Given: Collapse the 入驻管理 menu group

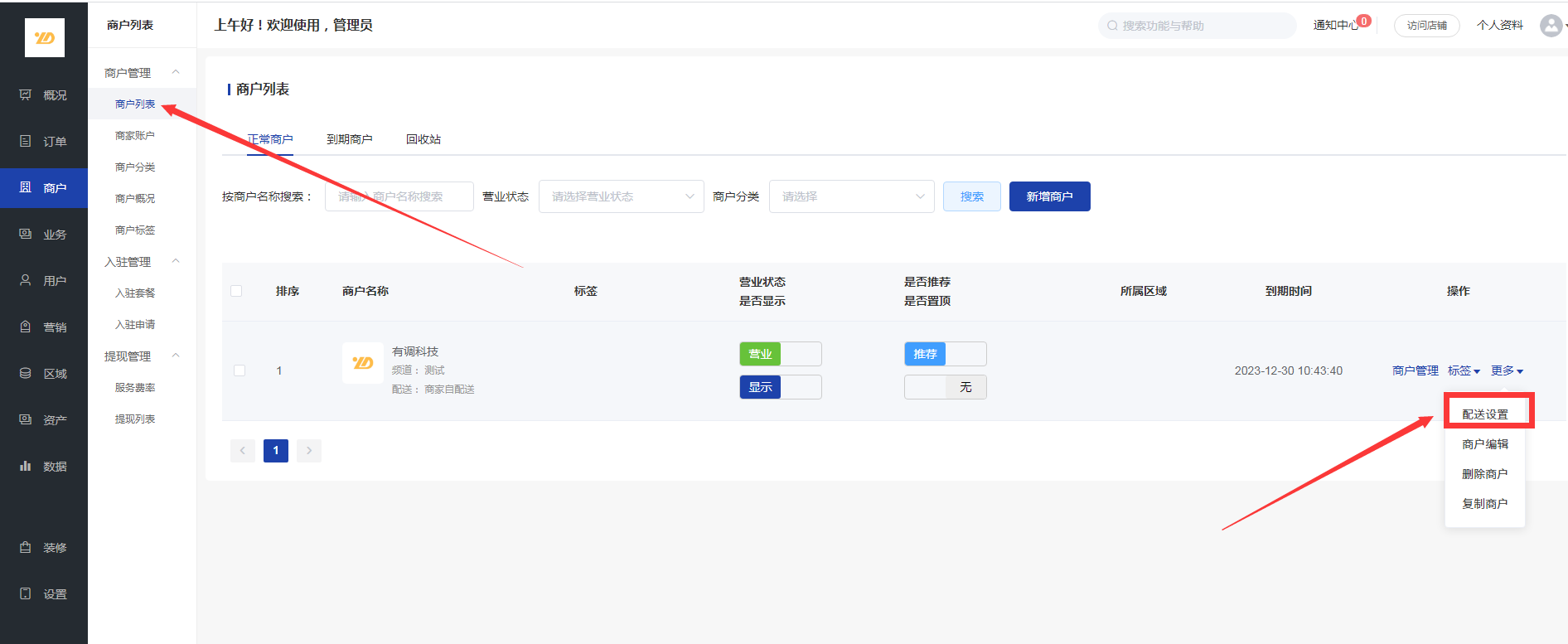Looking at the screenshot, I should tap(176, 261).
